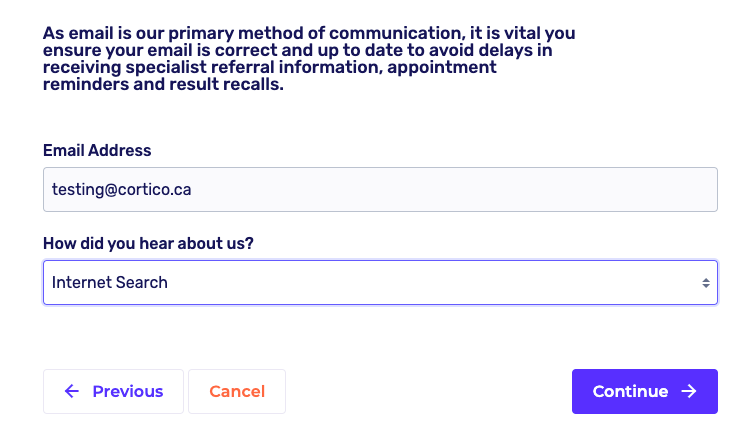Click the testing@cortico.ca email text
The height and width of the screenshot is (422, 753).
coord(121,189)
